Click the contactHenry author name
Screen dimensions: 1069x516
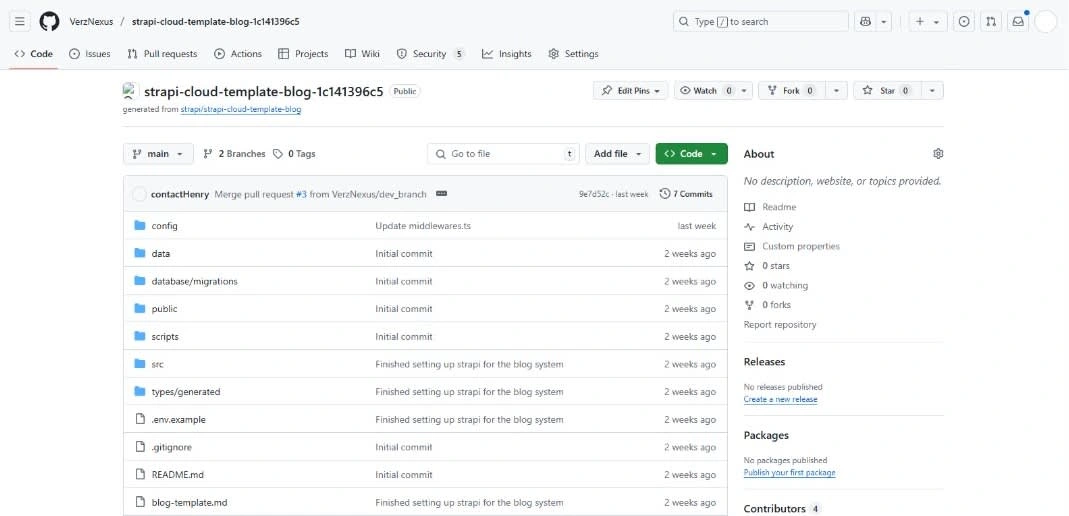tap(180, 194)
